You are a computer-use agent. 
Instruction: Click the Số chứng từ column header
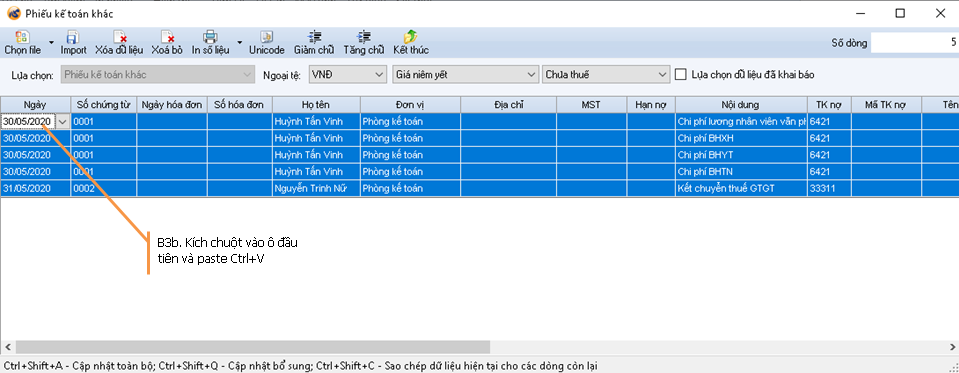[103, 105]
